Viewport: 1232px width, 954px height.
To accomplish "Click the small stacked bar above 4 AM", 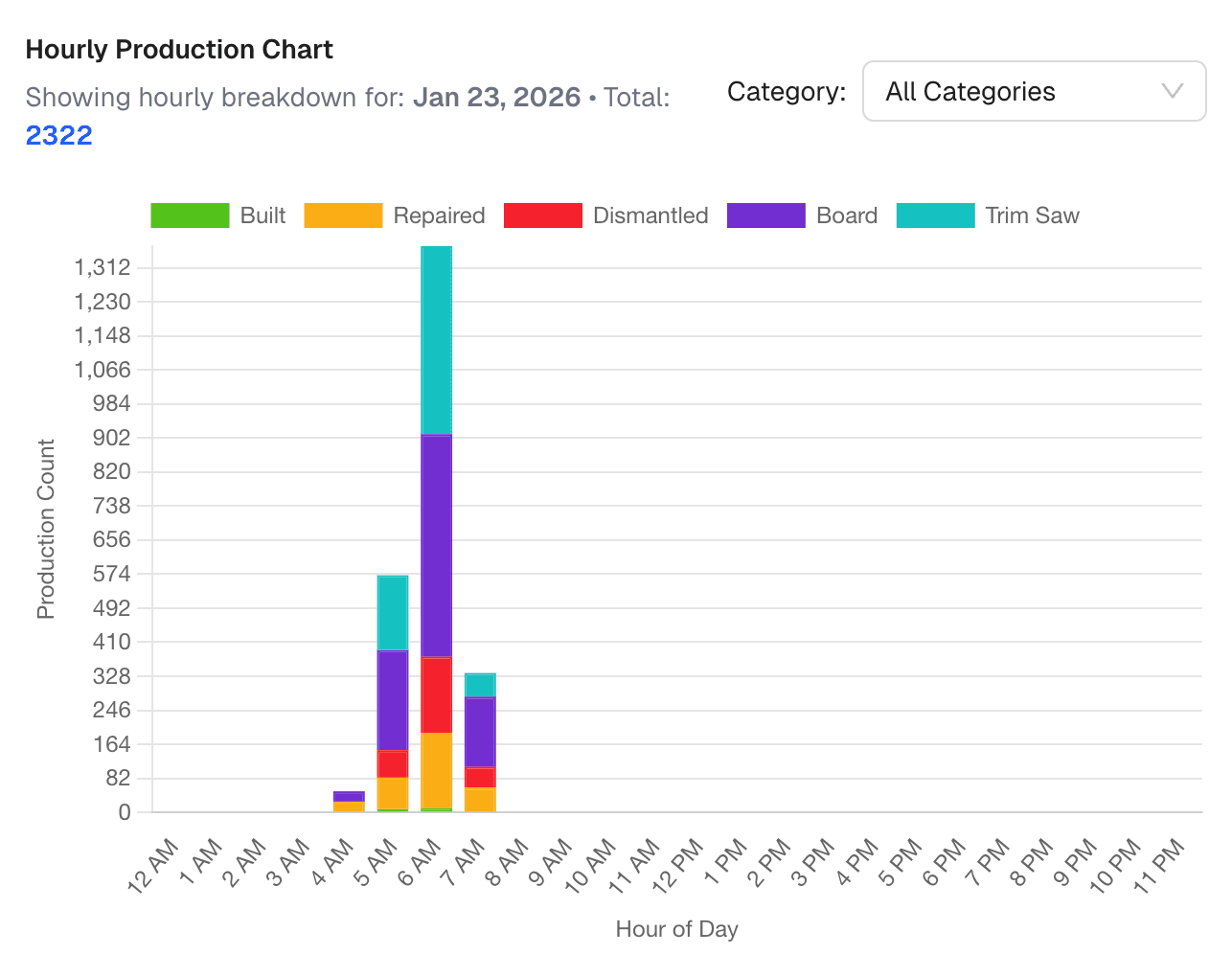I will pyautogui.click(x=348, y=799).
